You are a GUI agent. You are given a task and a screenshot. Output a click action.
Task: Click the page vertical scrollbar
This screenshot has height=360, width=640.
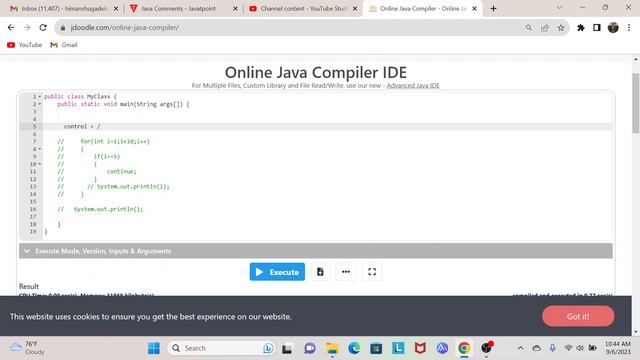pyautogui.click(x=636, y=103)
